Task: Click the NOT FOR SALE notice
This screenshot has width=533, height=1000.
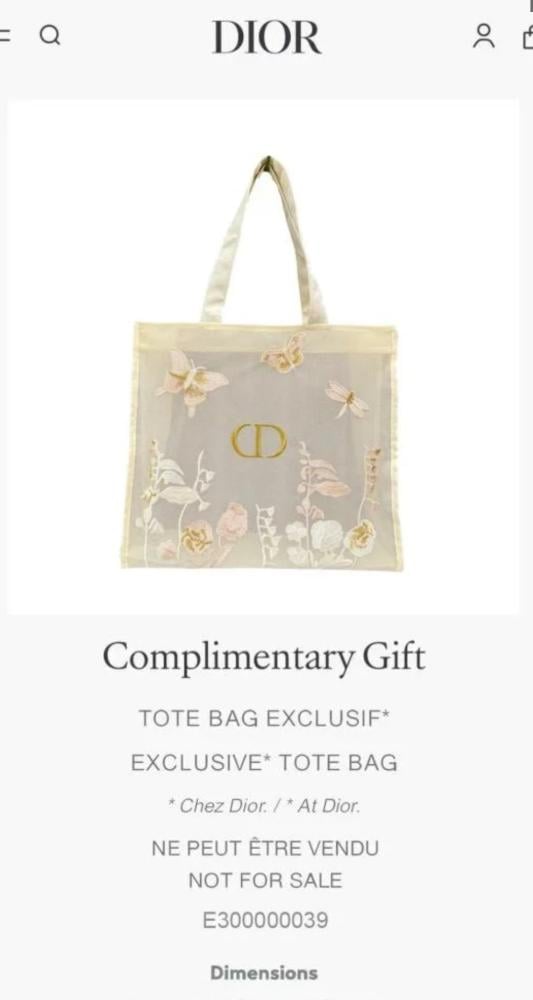Action: [265, 881]
